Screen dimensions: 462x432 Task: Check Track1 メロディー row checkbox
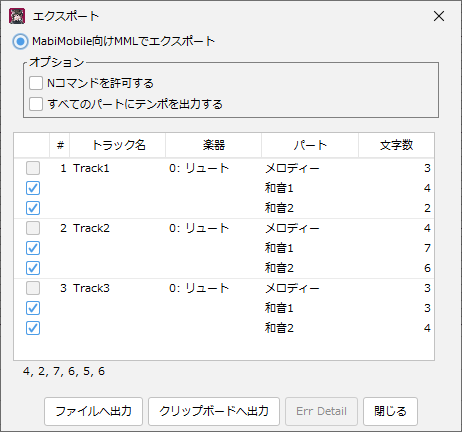click(x=33, y=168)
